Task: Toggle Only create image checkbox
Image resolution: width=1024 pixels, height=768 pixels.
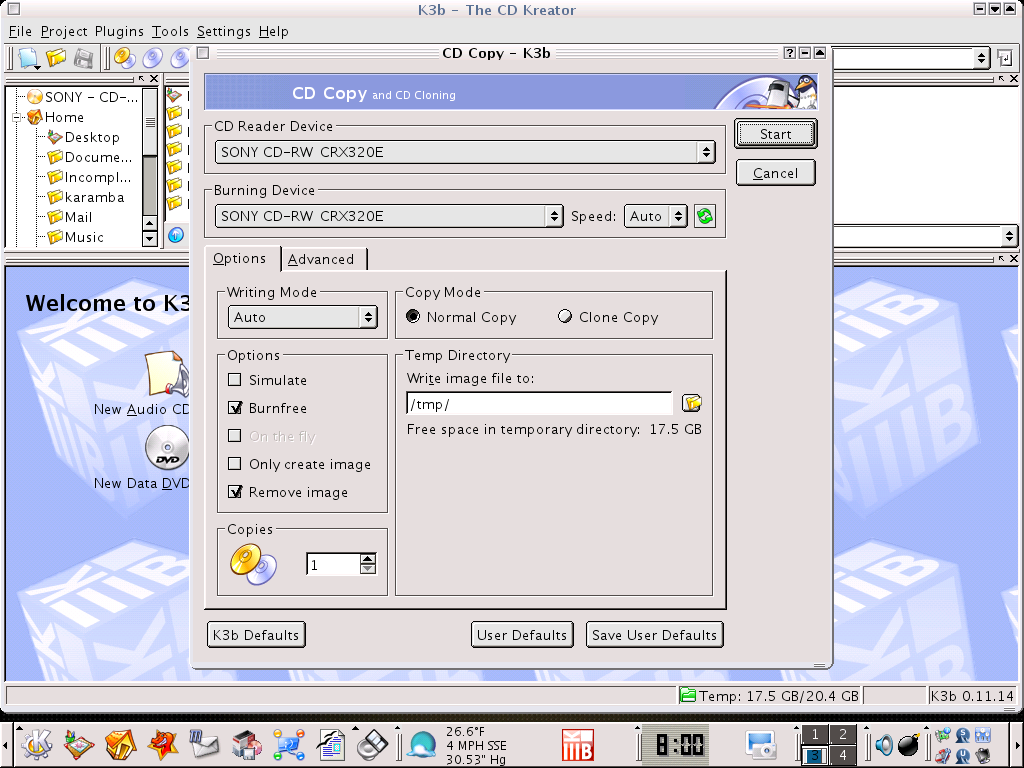Action: (235, 464)
